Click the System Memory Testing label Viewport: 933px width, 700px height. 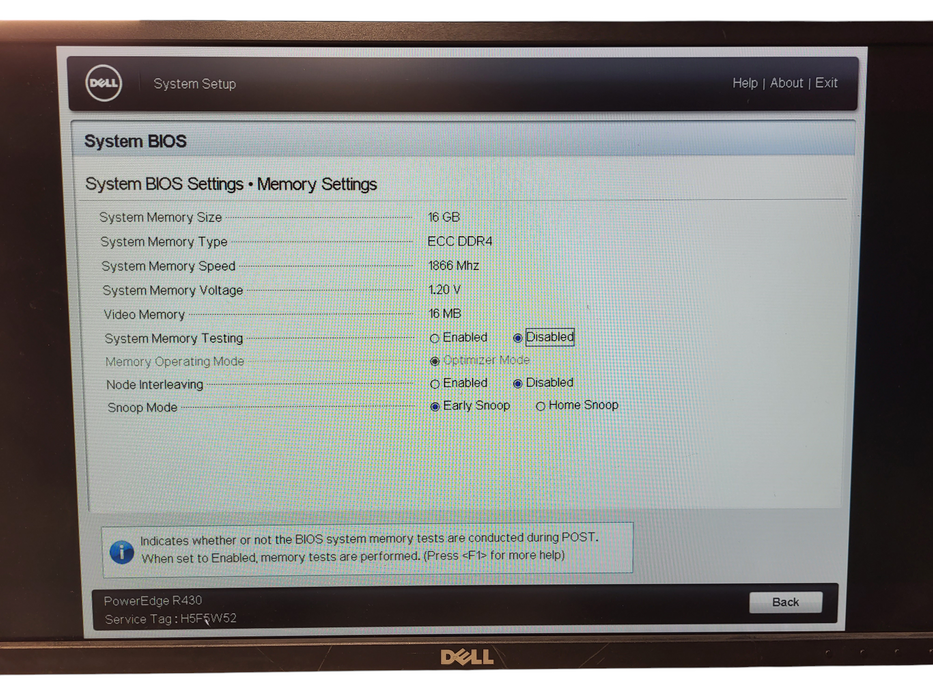tap(174, 338)
